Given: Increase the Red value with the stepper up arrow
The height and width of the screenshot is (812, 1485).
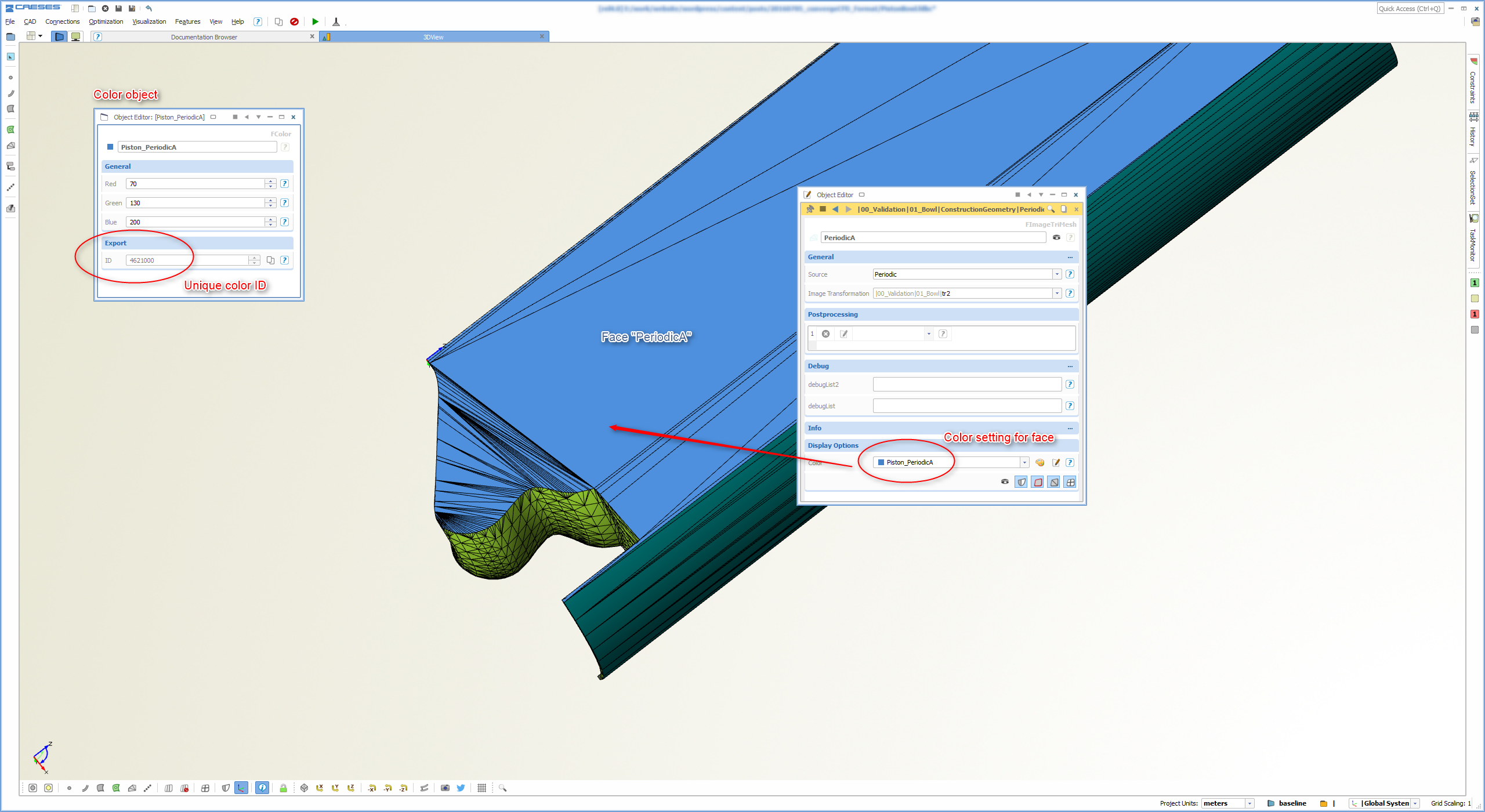Looking at the screenshot, I should click(270, 181).
